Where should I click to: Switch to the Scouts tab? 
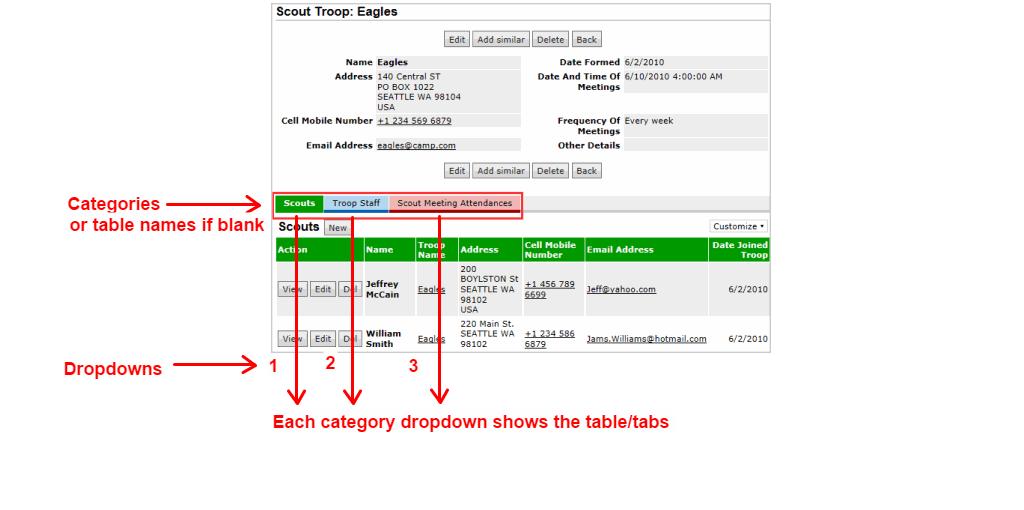[x=299, y=203]
